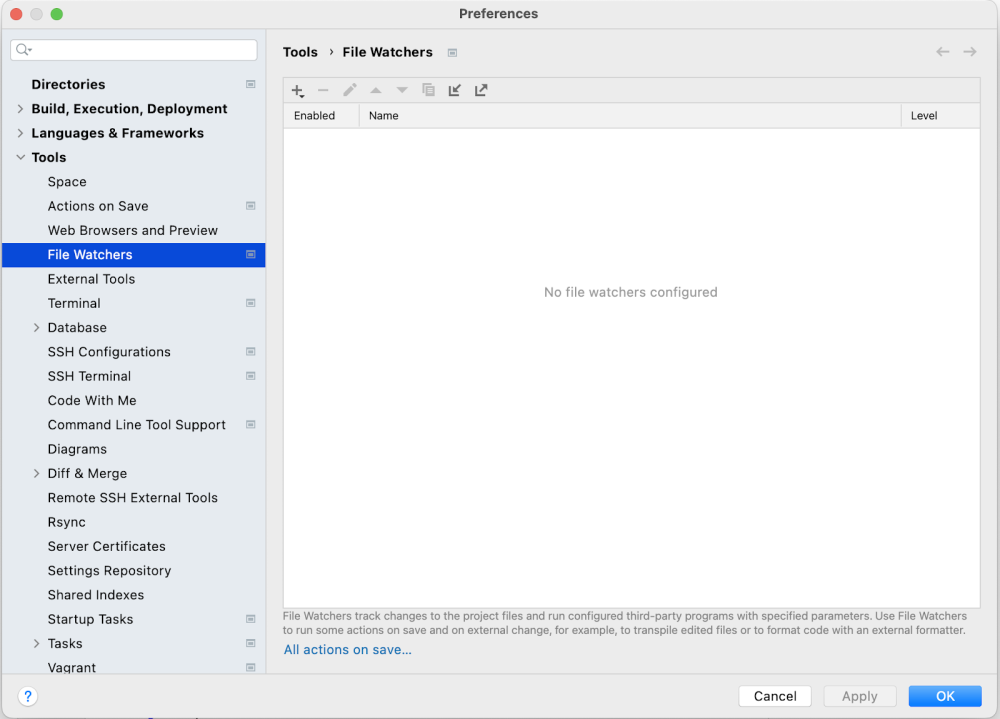Click the Remove watcher minus icon
This screenshot has height=719, width=1000.
(x=323, y=90)
